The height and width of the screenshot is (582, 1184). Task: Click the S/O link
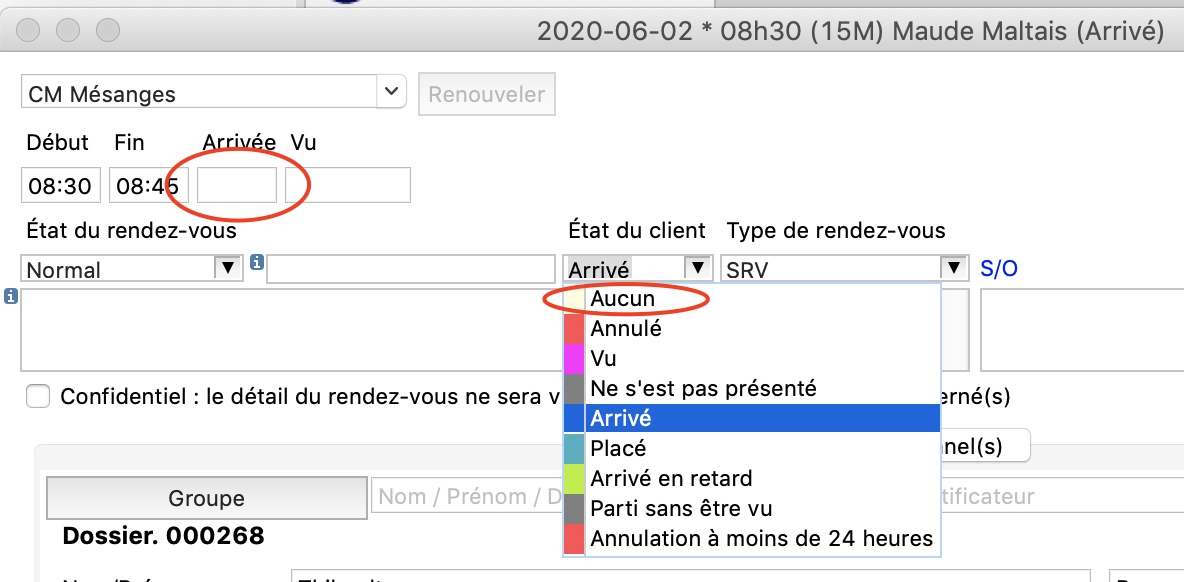coord(999,269)
